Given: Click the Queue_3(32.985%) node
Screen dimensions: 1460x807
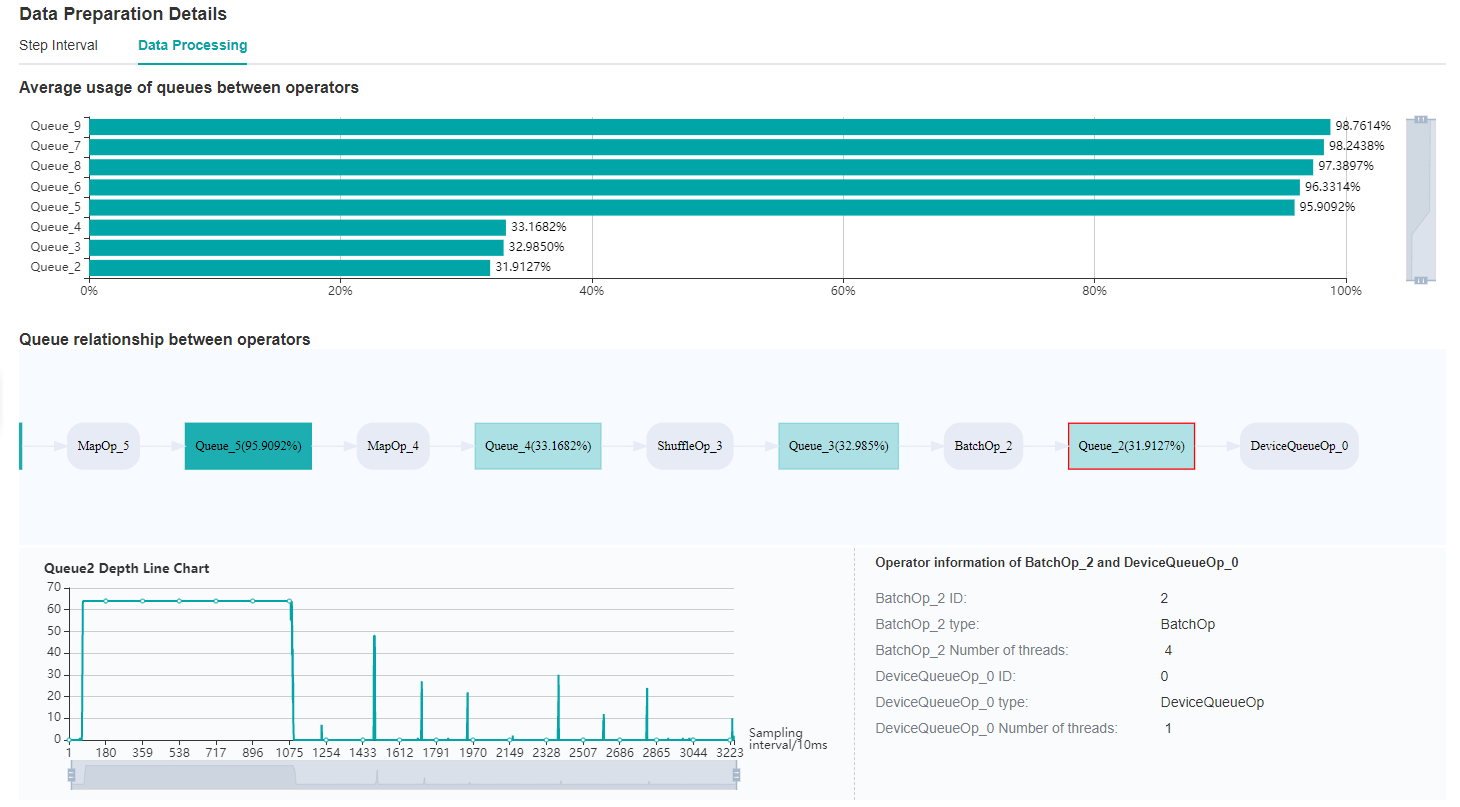Looking at the screenshot, I should click(x=838, y=446).
